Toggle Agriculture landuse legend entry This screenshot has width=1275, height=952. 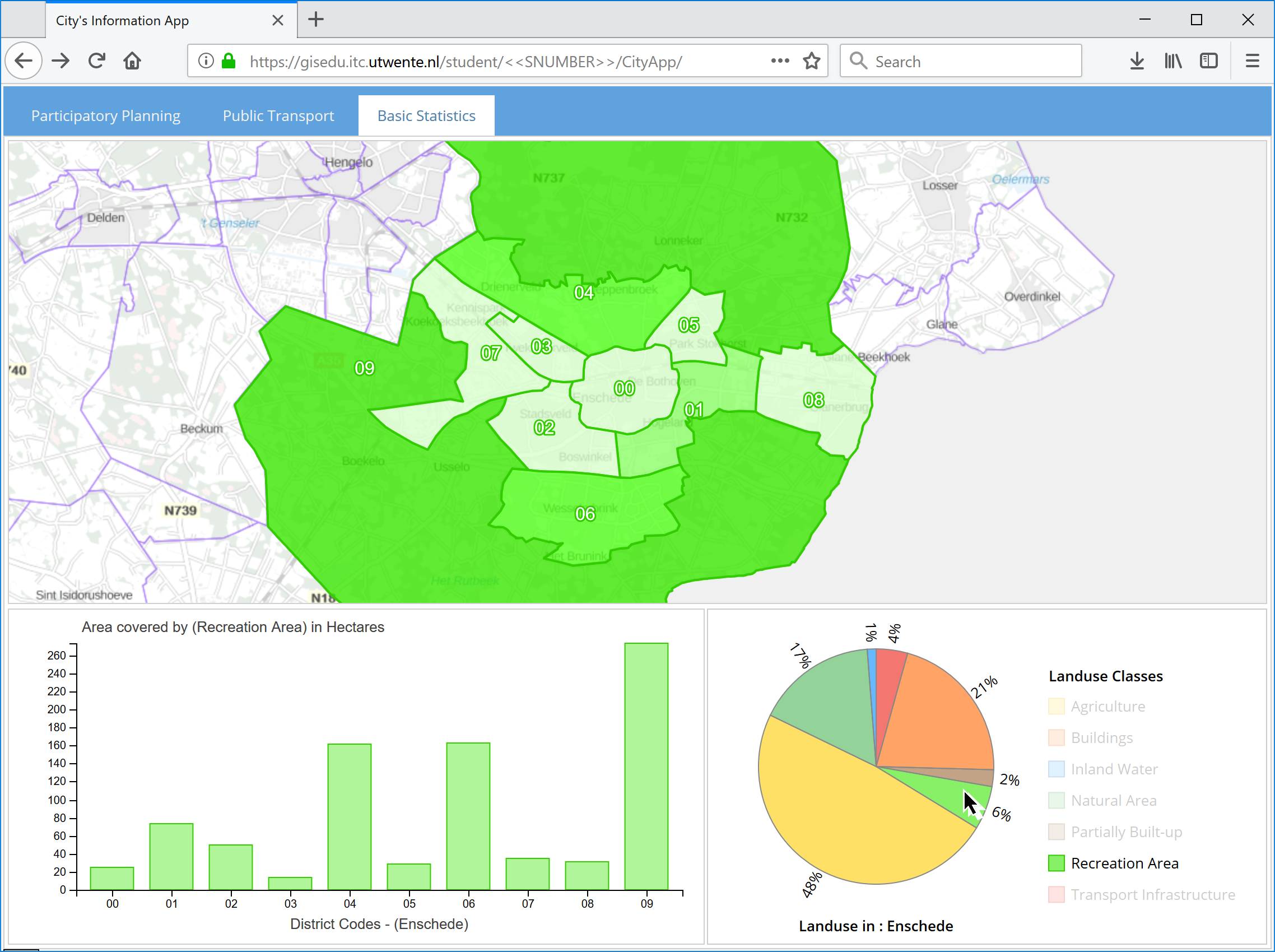click(x=1108, y=707)
